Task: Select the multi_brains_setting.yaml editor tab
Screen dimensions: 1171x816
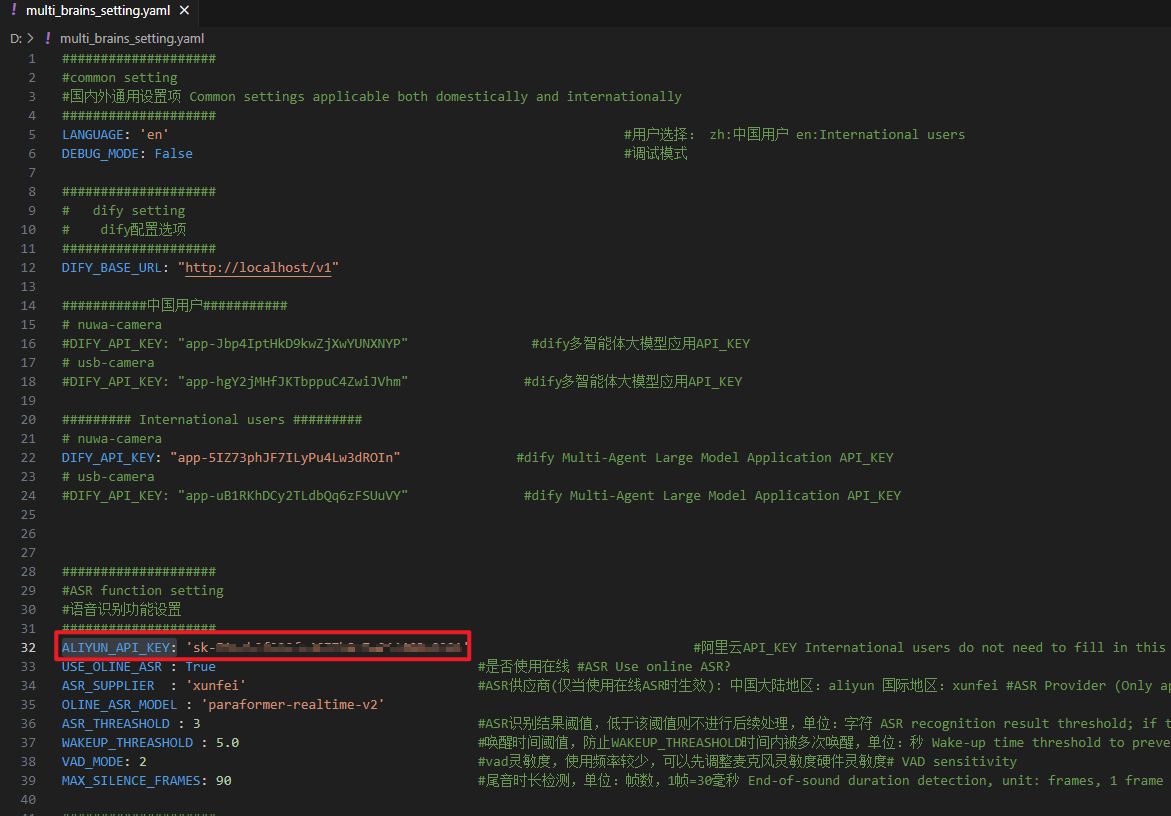Action: click(99, 10)
